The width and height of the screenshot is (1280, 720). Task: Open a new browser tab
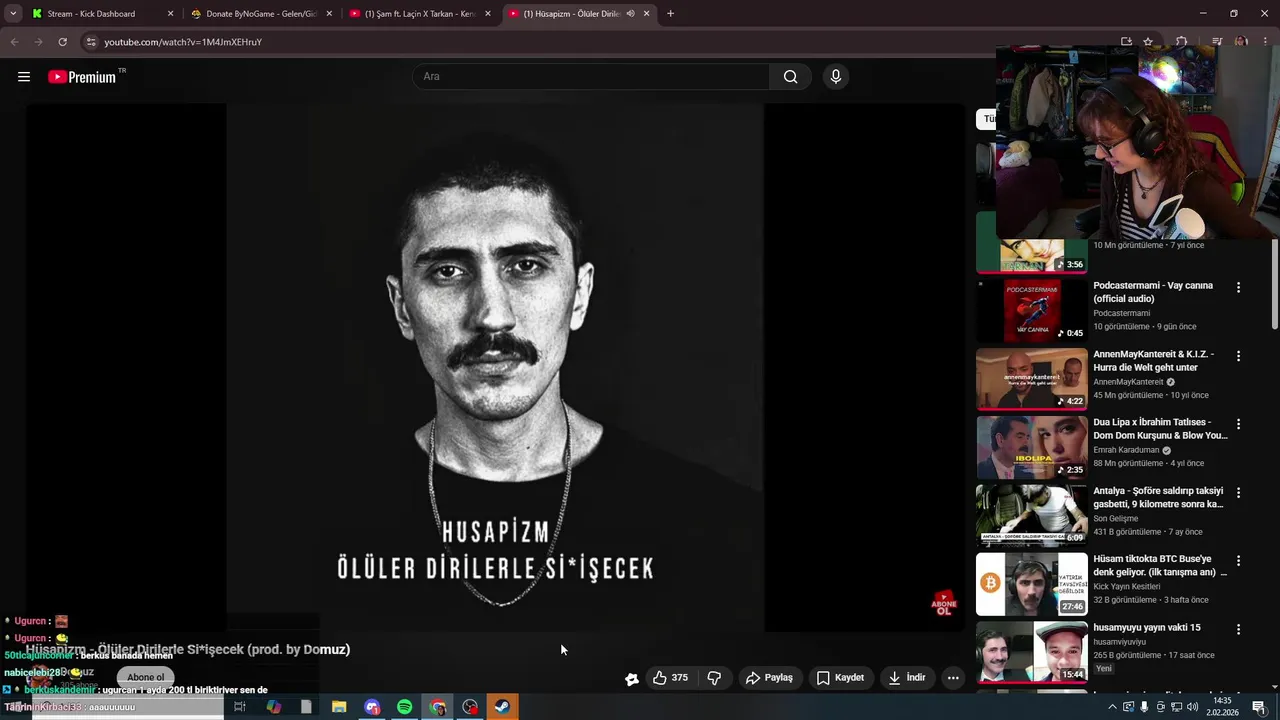coord(670,14)
